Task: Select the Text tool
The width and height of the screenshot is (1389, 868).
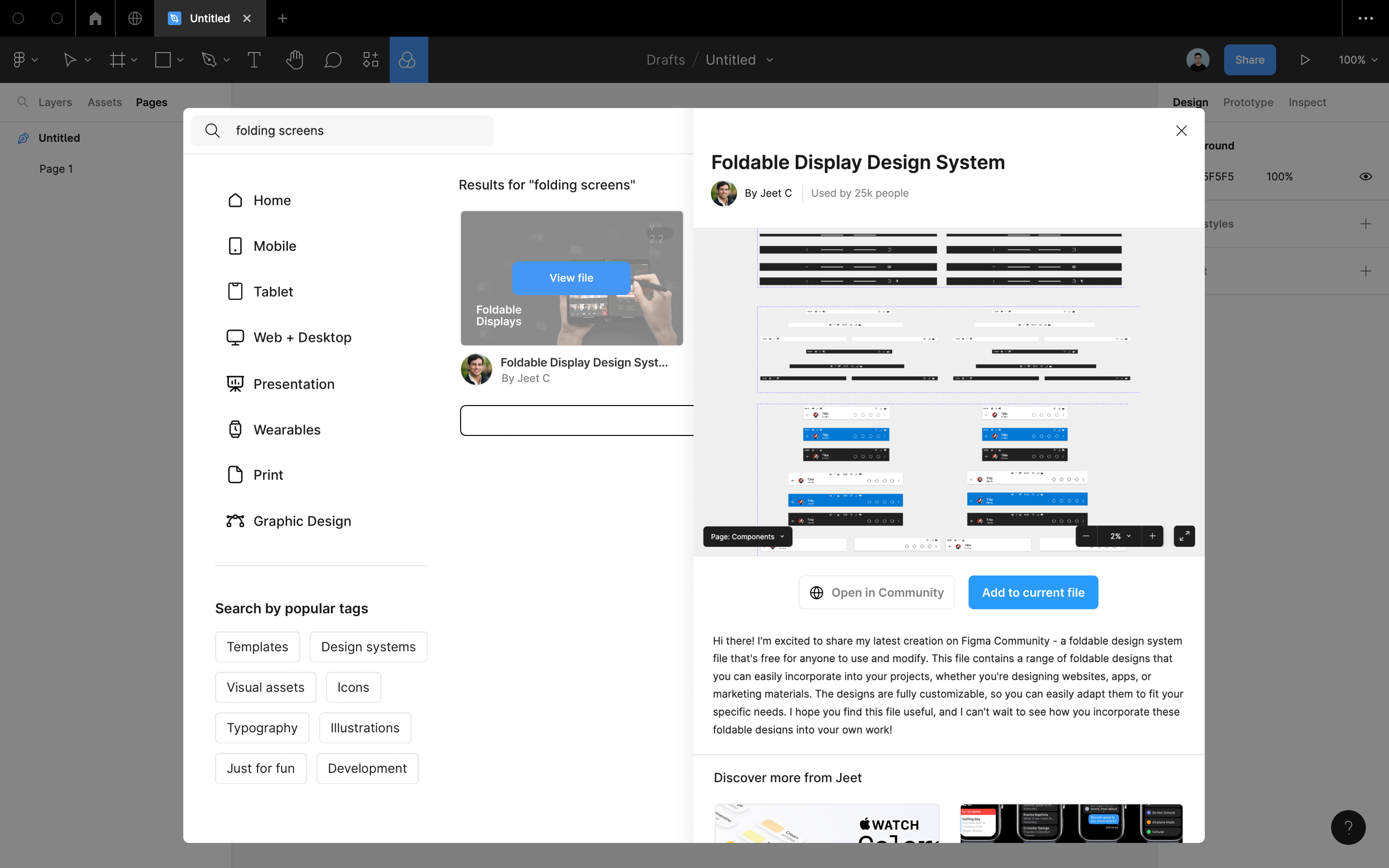Action: tap(254, 60)
